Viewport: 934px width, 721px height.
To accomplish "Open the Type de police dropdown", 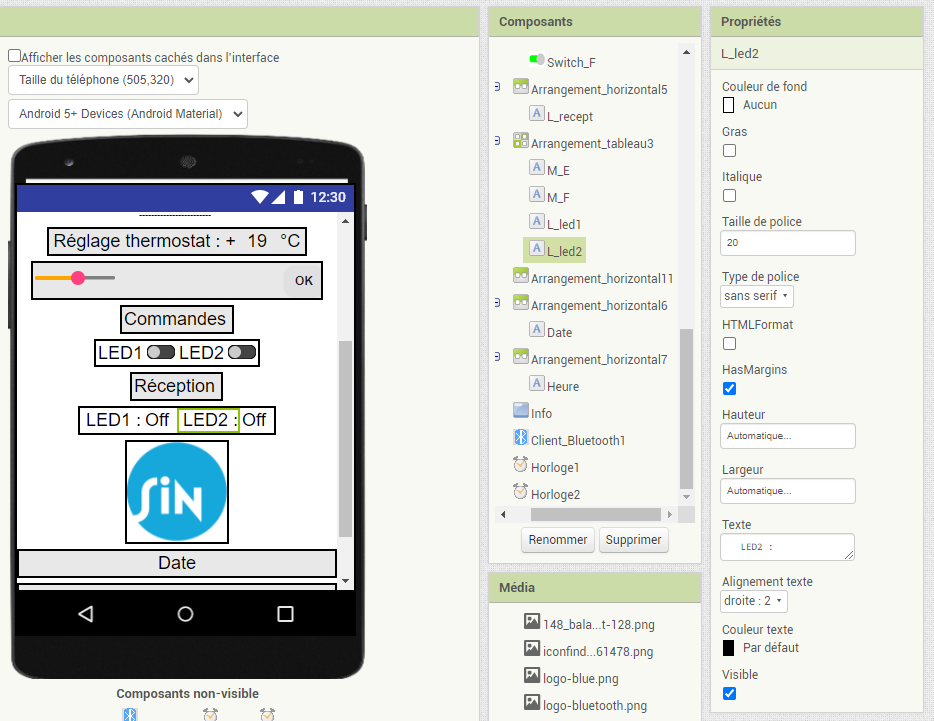I will [x=756, y=296].
